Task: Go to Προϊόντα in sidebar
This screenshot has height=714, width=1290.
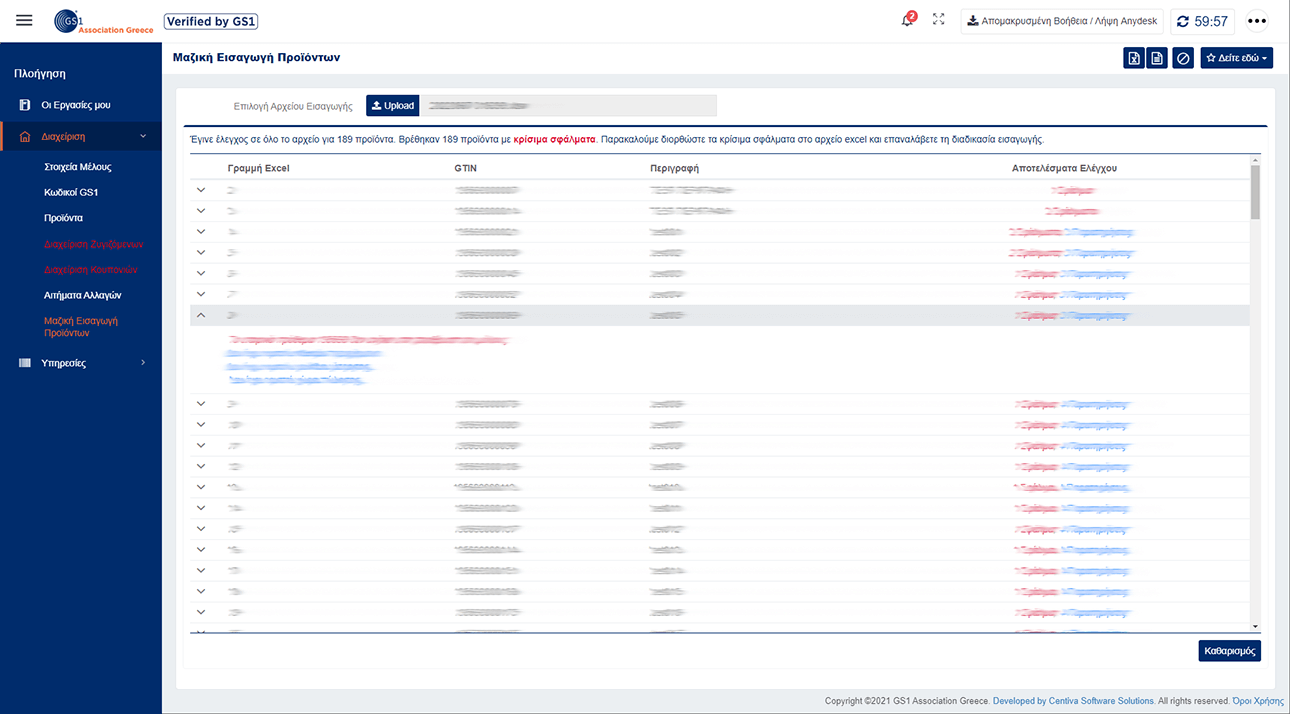Action: pos(63,218)
